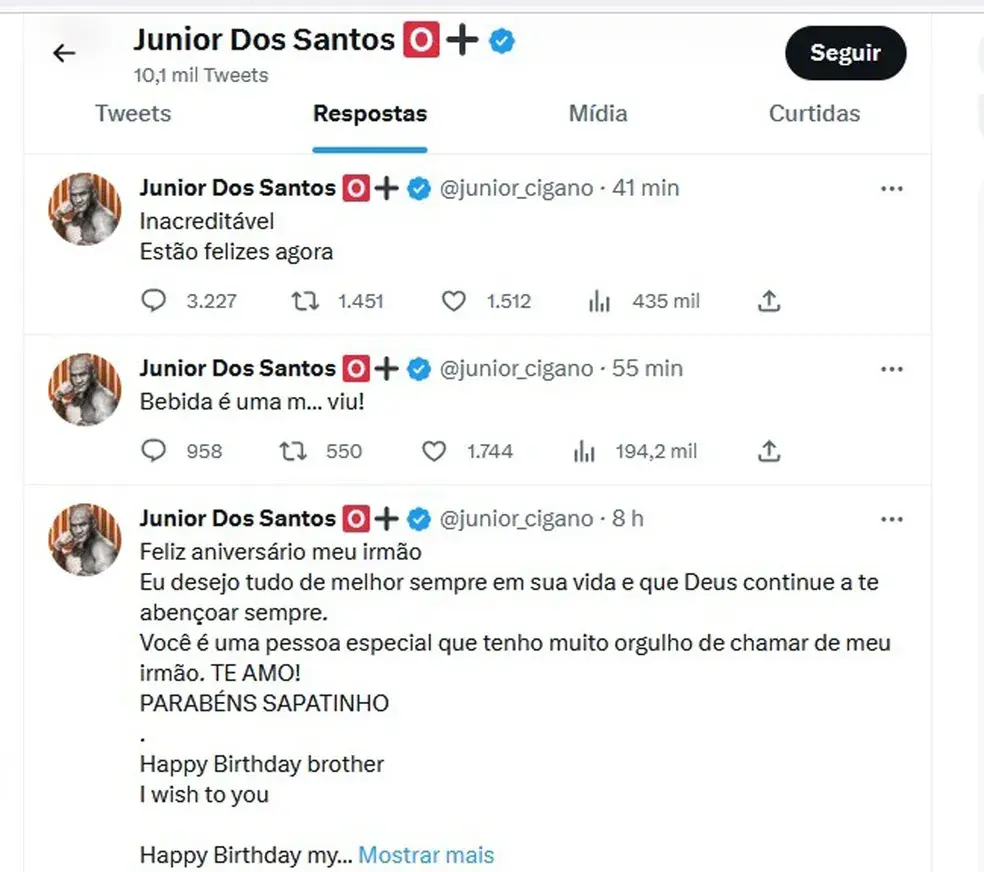This screenshot has width=984, height=872.
Task: Retweet the "Bebida é uma m... viu!" tweet
Action: coord(291,451)
